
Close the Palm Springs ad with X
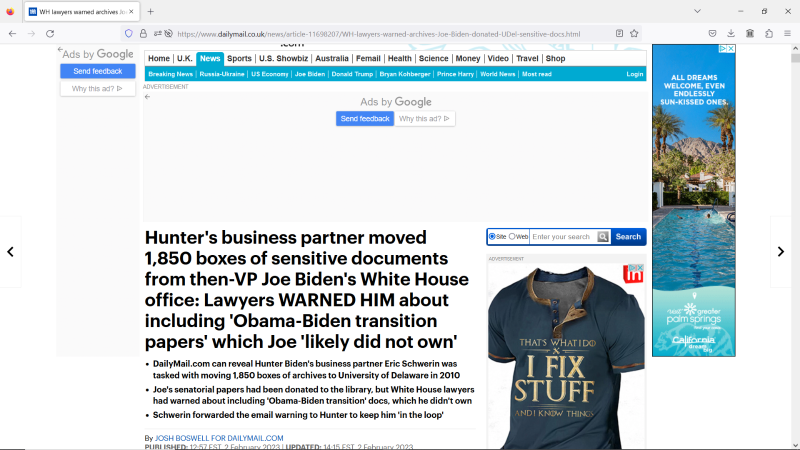pyautogui.click(x=731, y=48)
